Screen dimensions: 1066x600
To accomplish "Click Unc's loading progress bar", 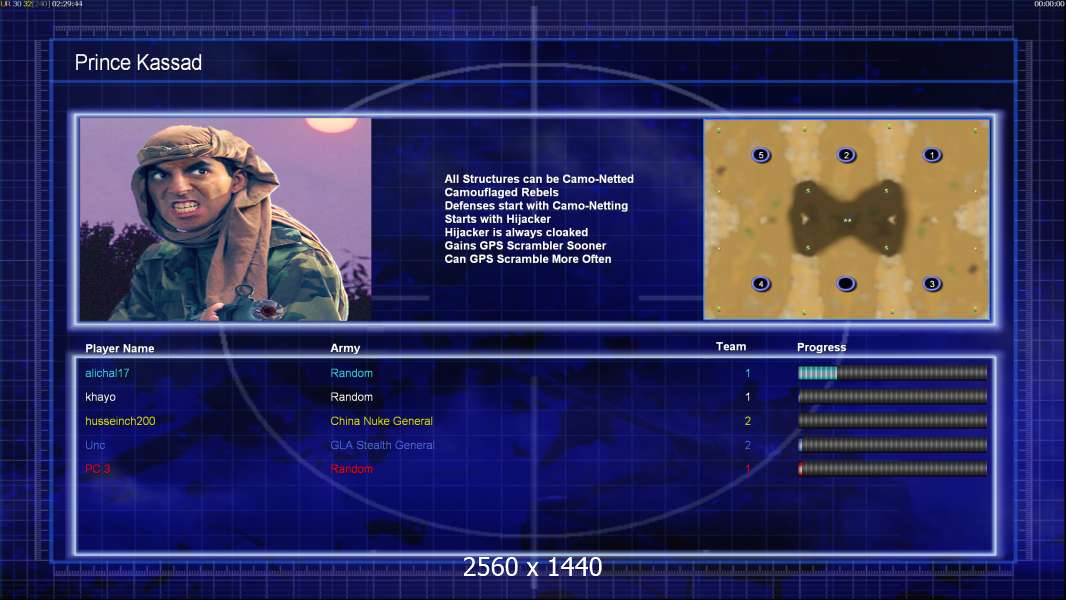I will pos(892,444).
